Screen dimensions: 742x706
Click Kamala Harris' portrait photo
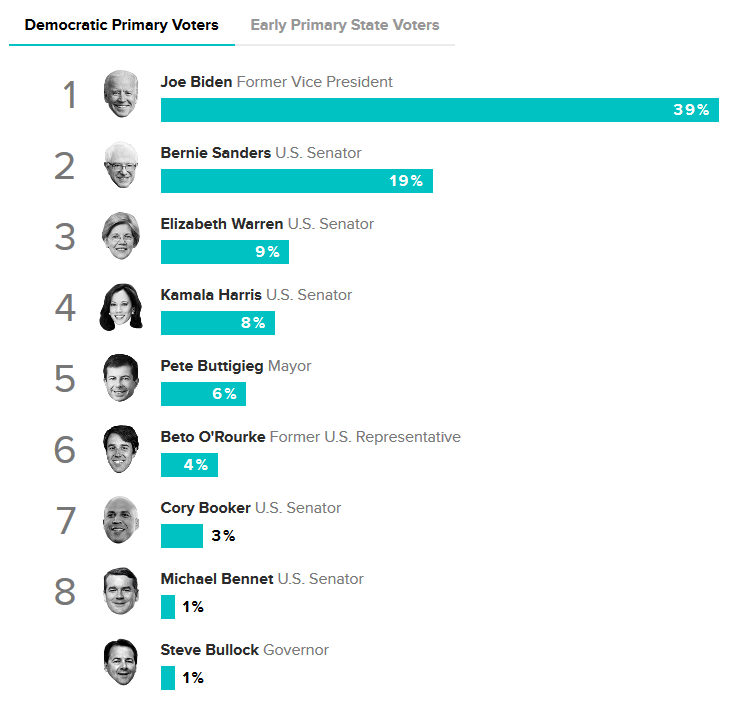121,307
